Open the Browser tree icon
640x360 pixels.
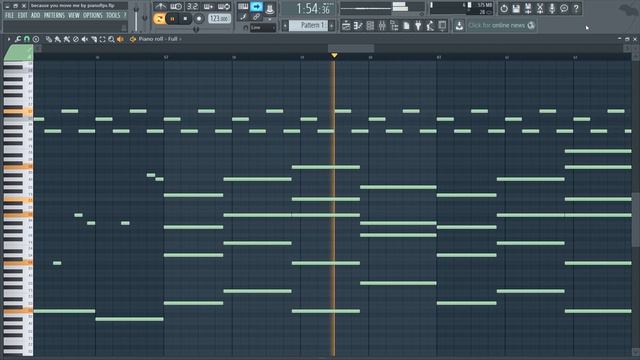(394, 26)
